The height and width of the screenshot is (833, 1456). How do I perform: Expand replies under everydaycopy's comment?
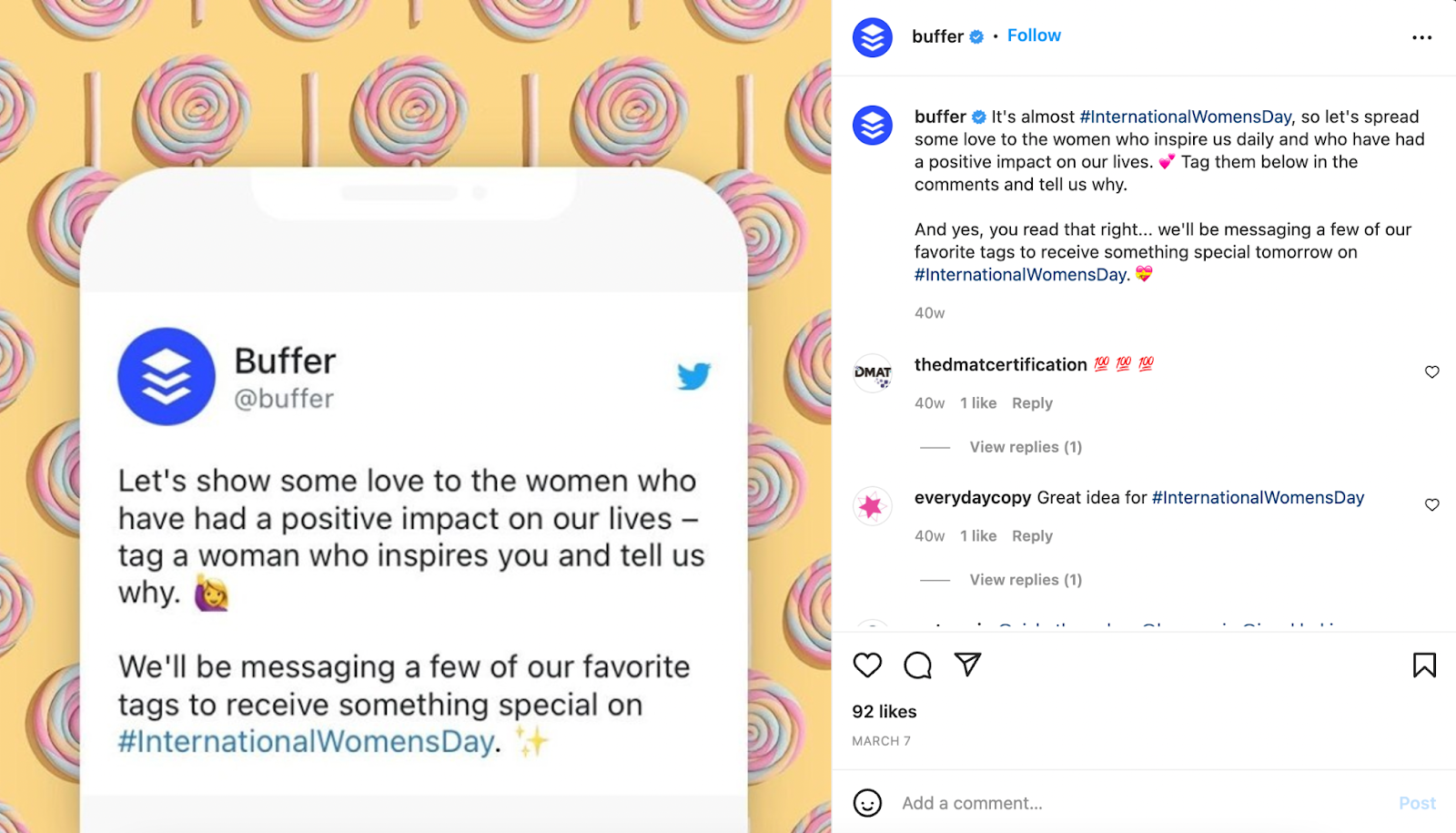click(1026, 580)
